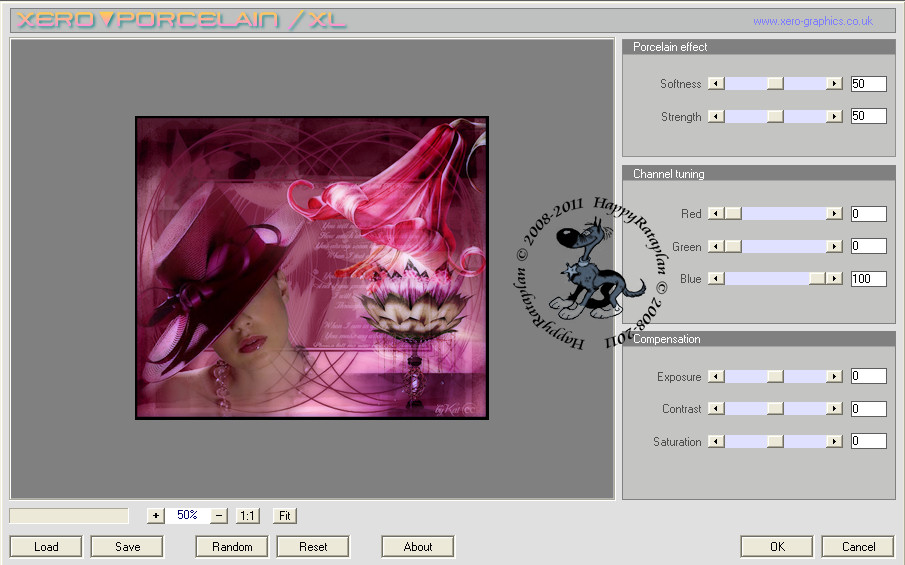Zoom out with the minus button
The height and width of the screenshot is (565, 905).
click(x=219, y=515)
